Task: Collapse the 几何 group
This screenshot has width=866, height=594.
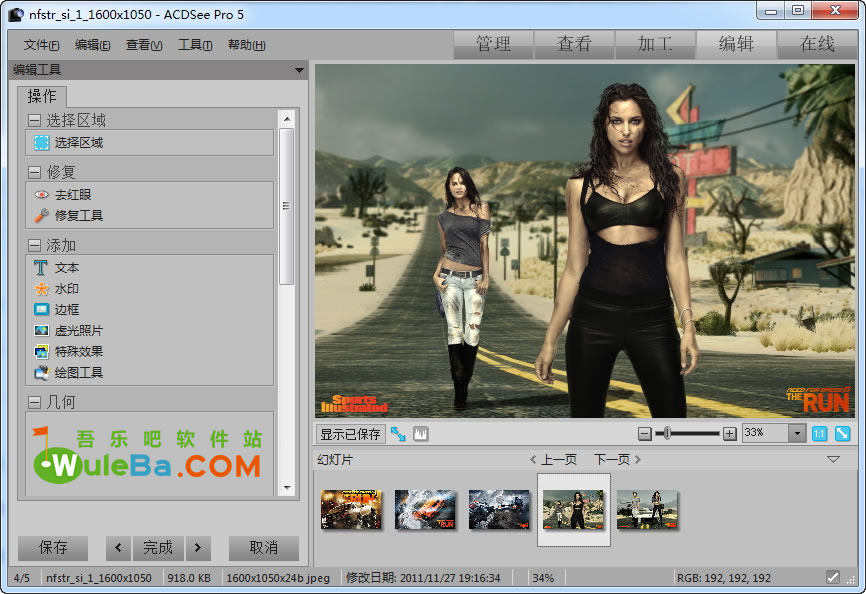Action: (x=34, y=402)
